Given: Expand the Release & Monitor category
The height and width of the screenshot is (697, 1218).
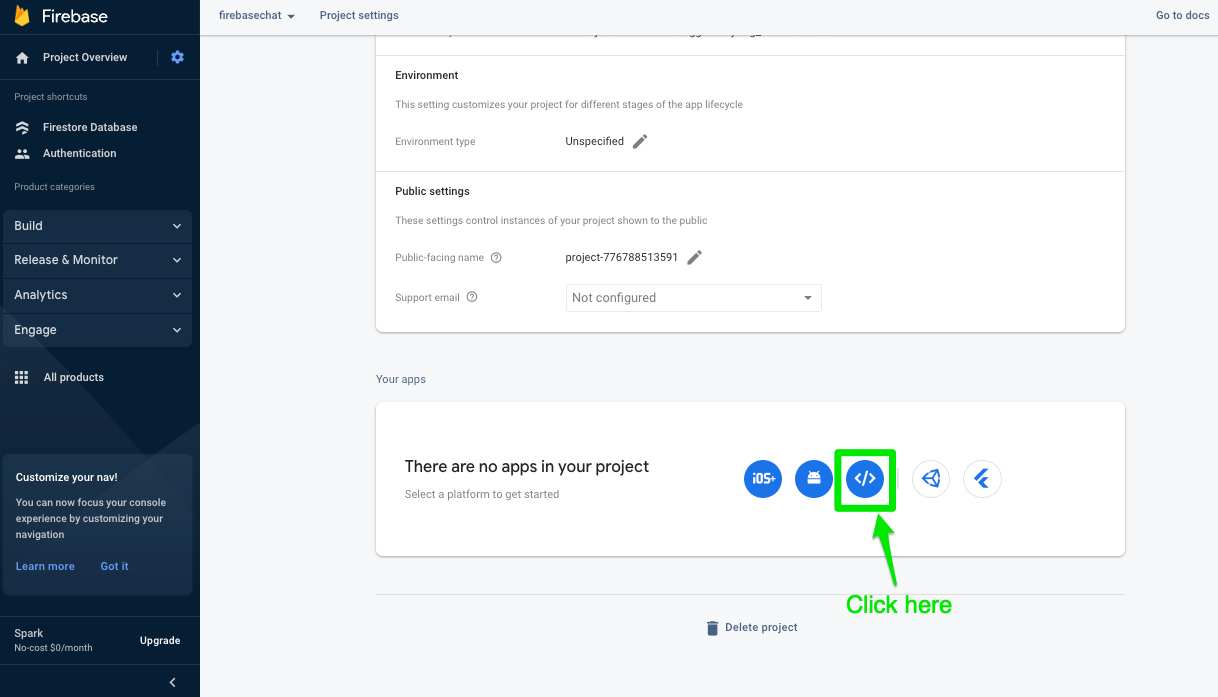Looking at the screenshot, I should coord(97,260).
